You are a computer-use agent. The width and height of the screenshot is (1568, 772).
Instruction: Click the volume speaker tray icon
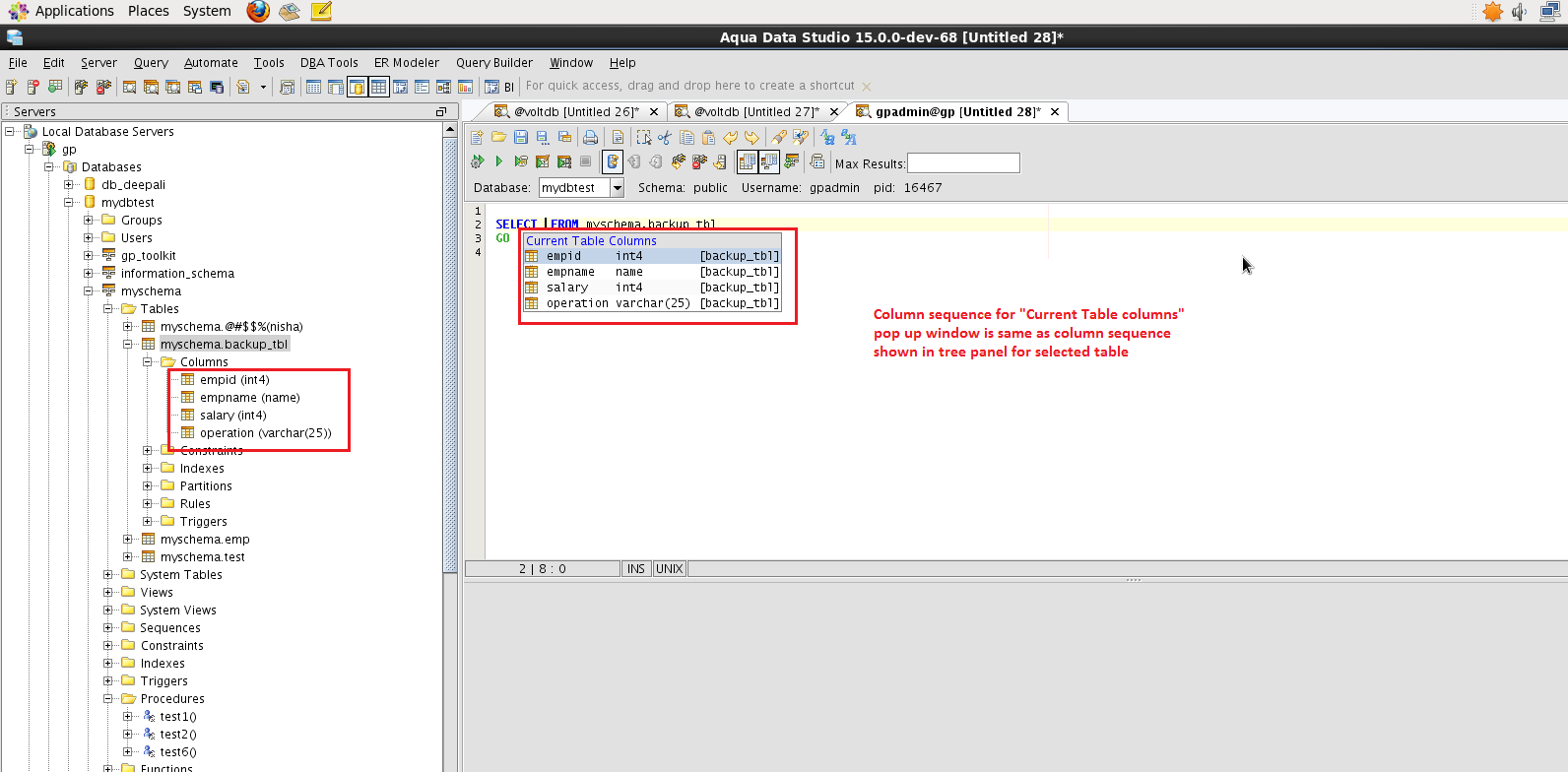coord(1521,11)
